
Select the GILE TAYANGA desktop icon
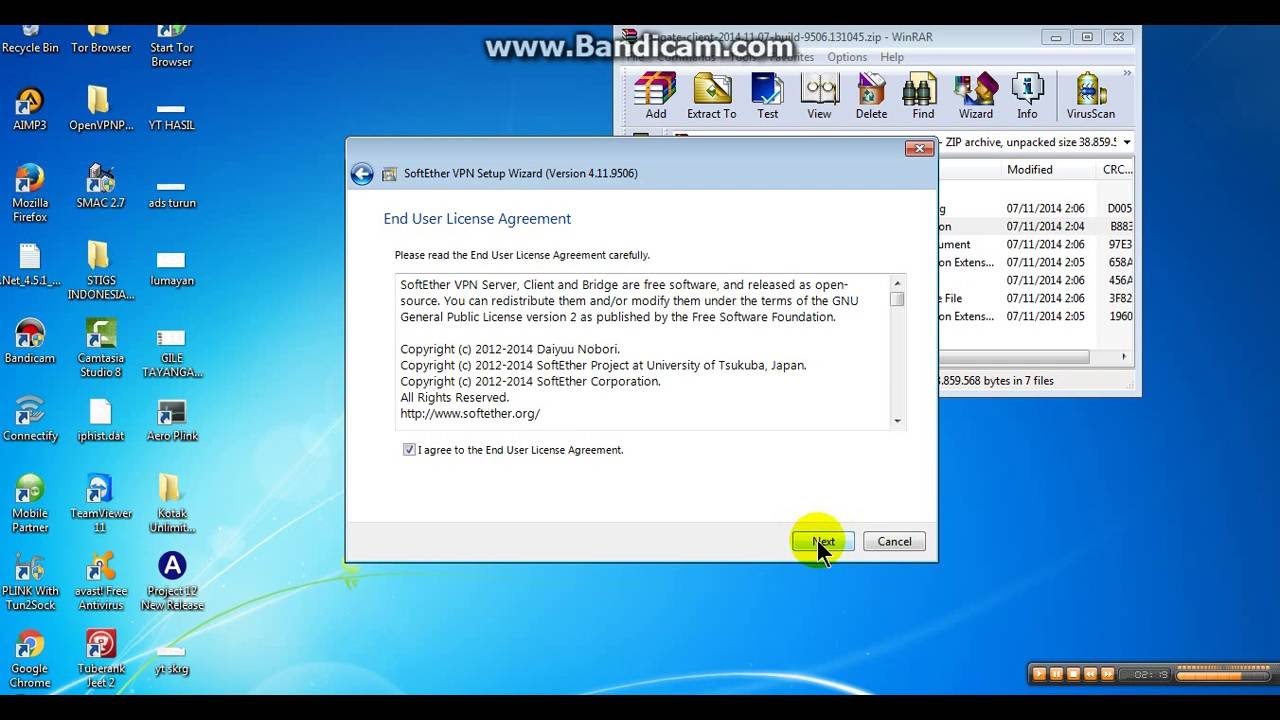tap(172, 354)
